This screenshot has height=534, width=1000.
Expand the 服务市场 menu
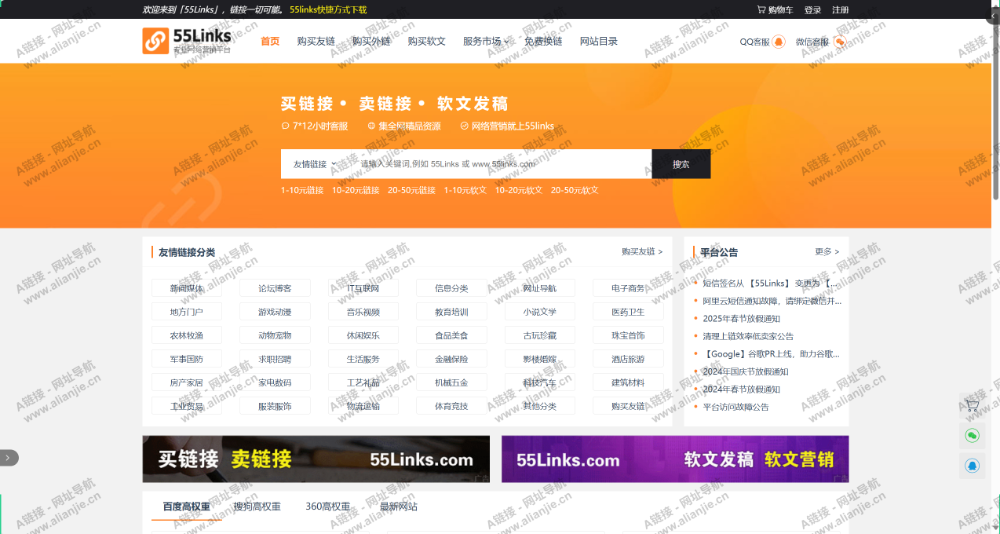click(486, 41)
